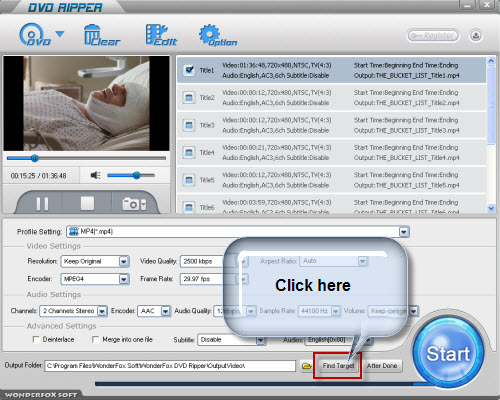The height and width of the screenshot is (400, 500).
Task: Open the Edit film tool
Action: click(x=162, y=35)
